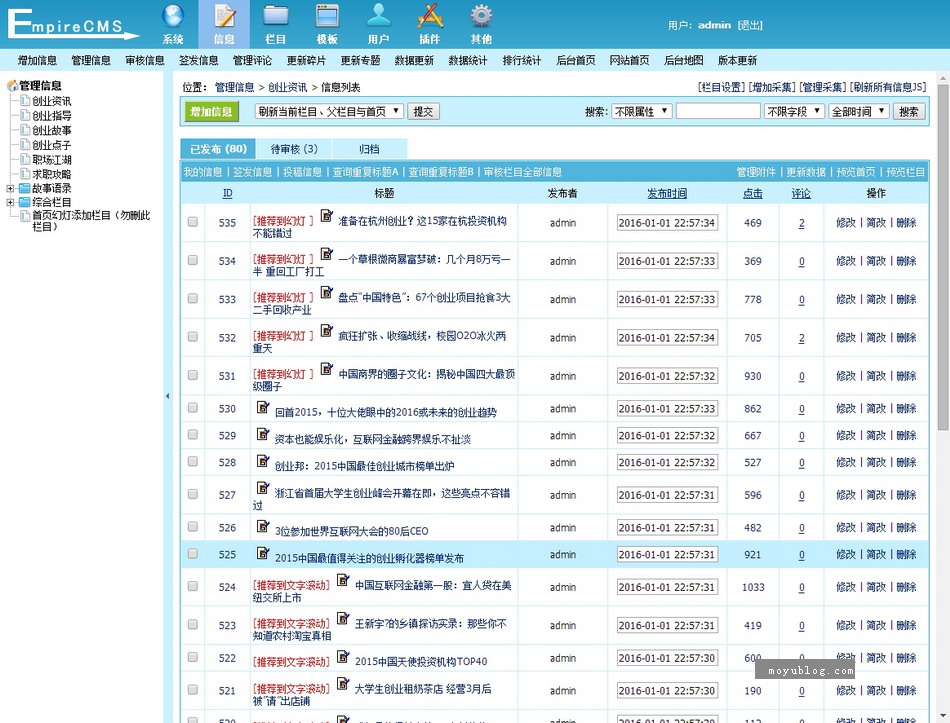Open the 栏目设置 link
This screenshot has height=723, width=950.
point(722,87)
